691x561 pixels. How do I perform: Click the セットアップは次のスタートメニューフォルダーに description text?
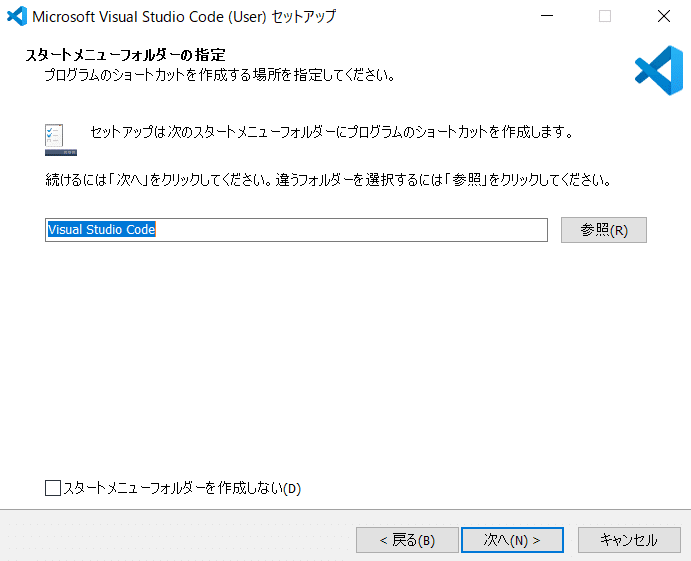pos(332,132)
